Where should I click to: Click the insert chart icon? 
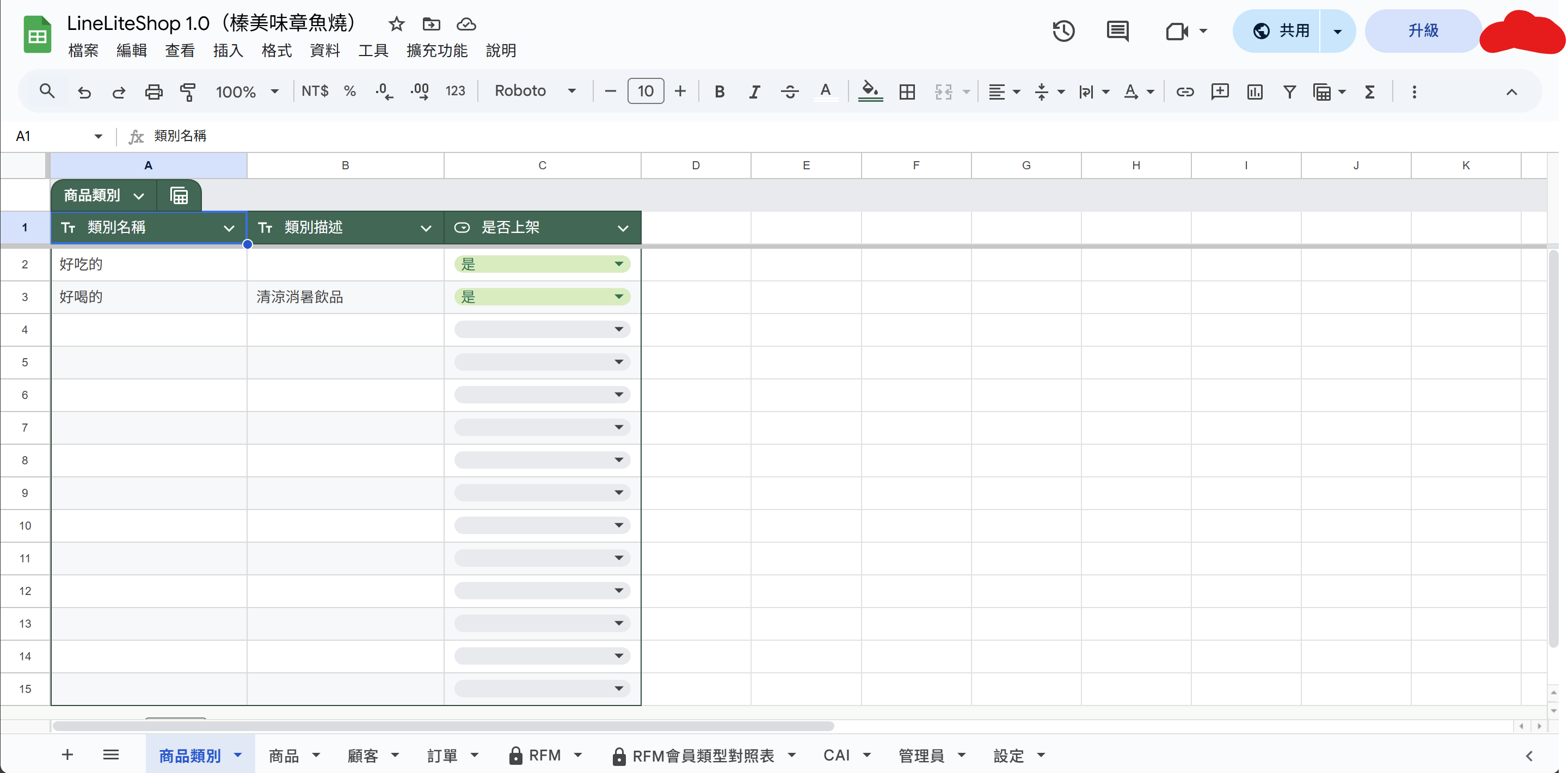click(1255, 92)
